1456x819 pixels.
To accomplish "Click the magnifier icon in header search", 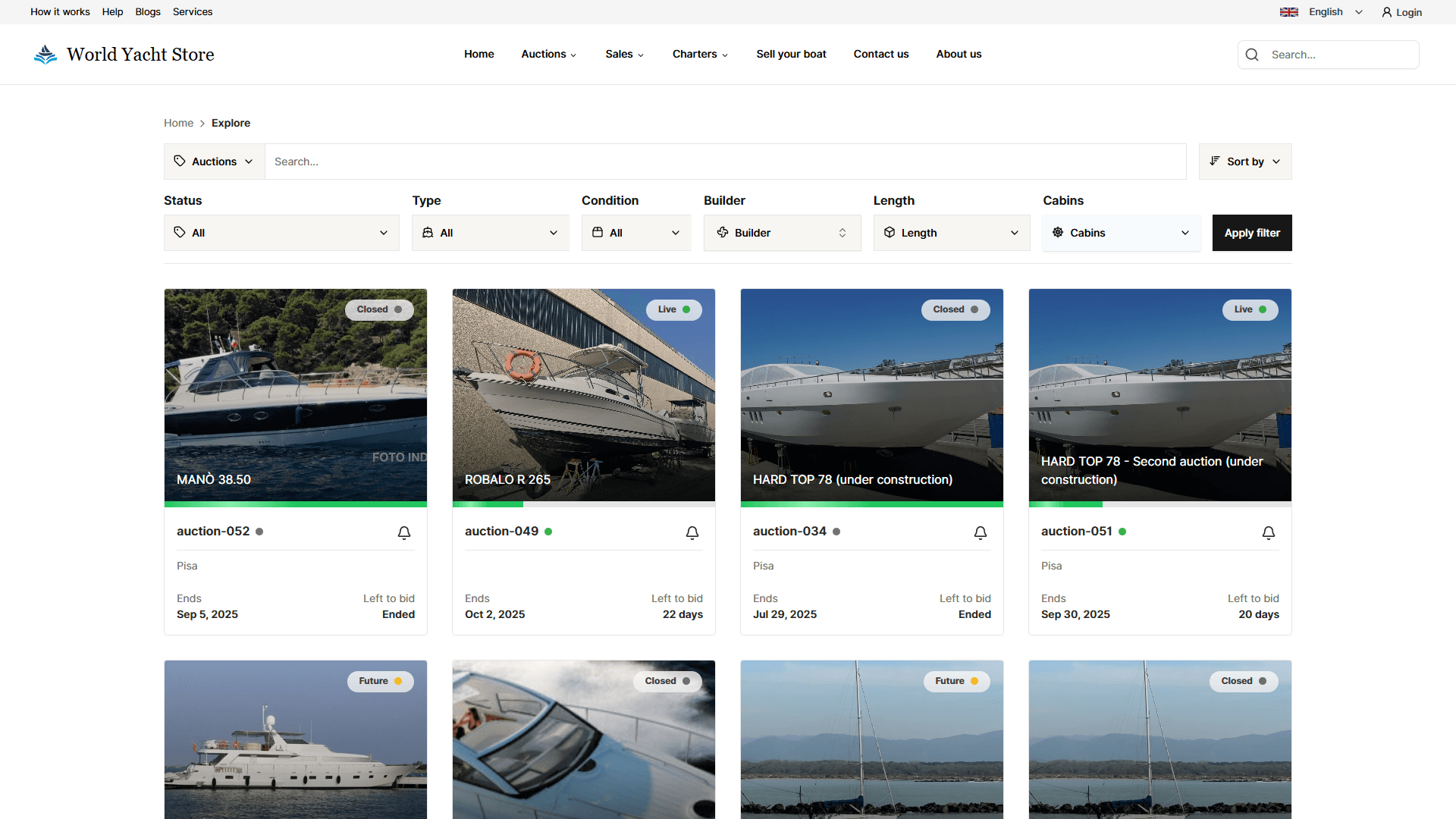I will tap(1252, 55).
